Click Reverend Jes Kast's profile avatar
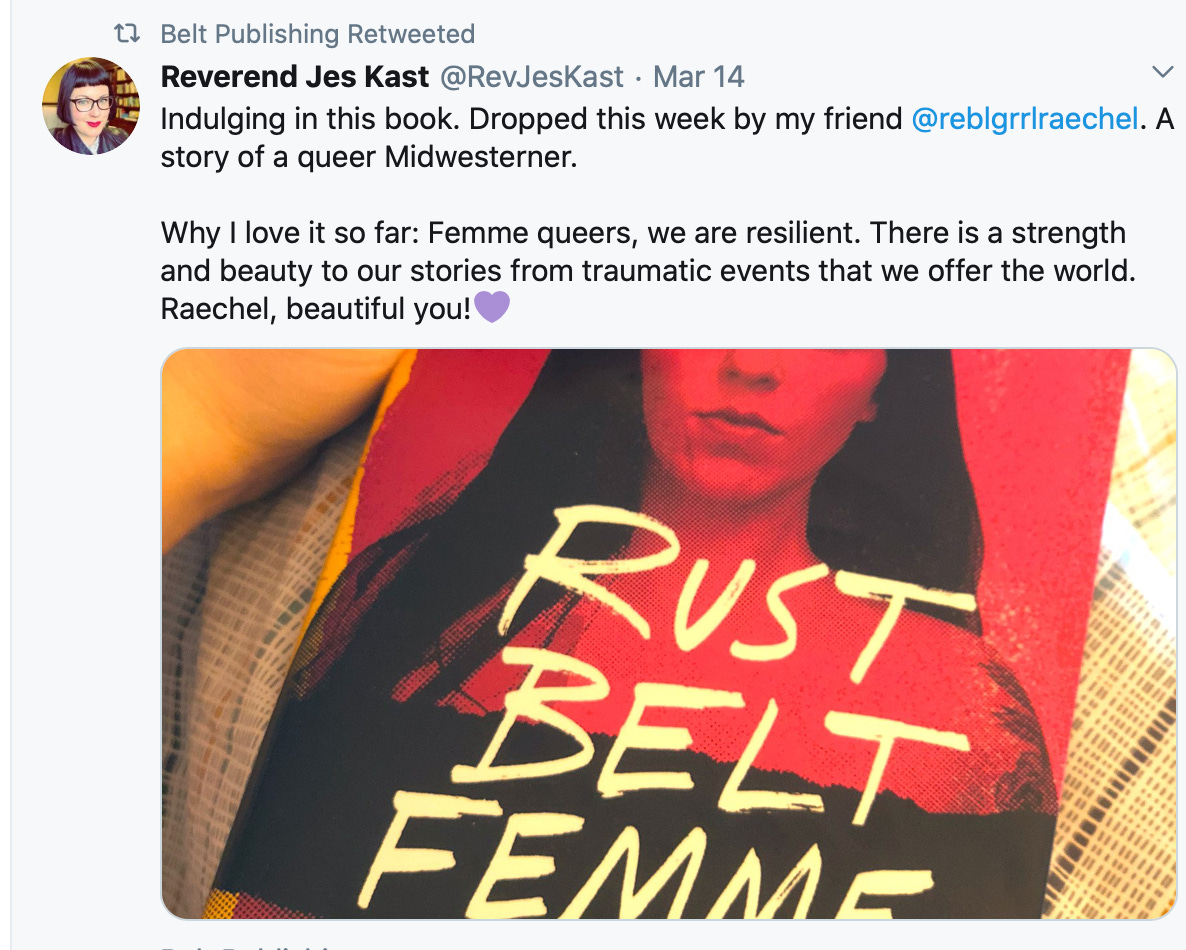Image resolution: width=1186 pixels, height=950 pixels. (x=91, y=105)
